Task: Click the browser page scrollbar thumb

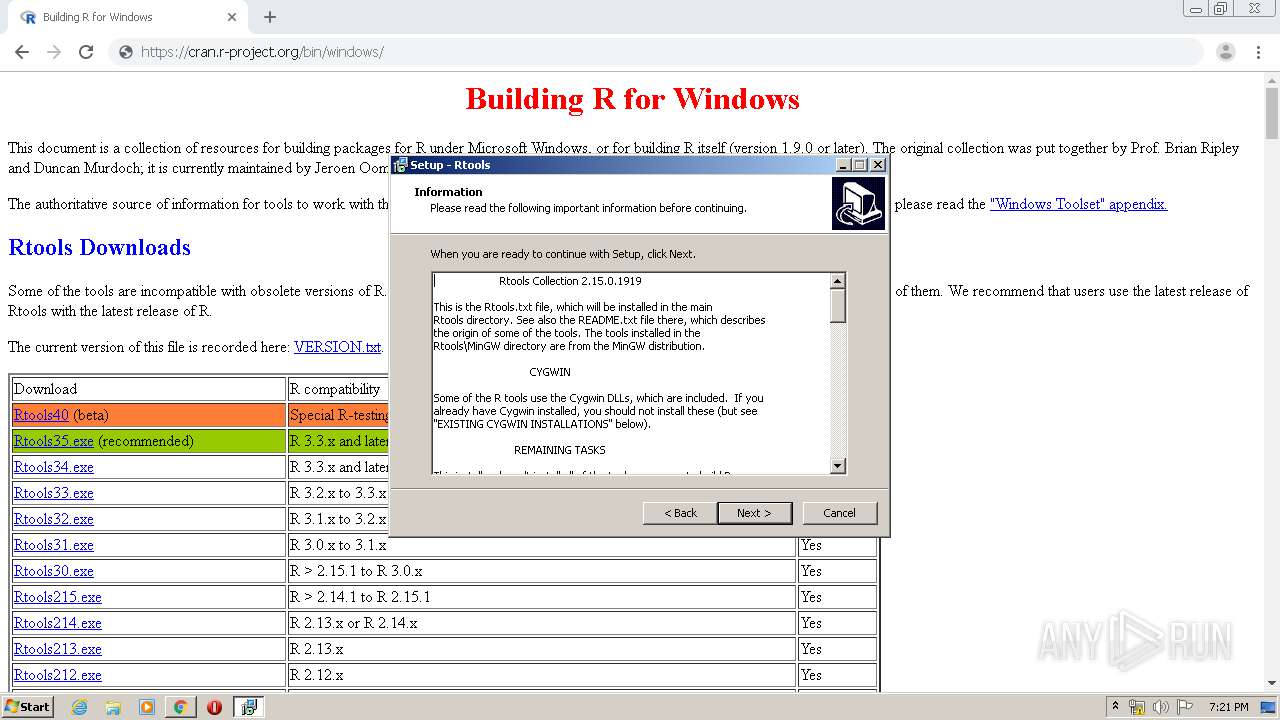Action: tap(1271, 114)
